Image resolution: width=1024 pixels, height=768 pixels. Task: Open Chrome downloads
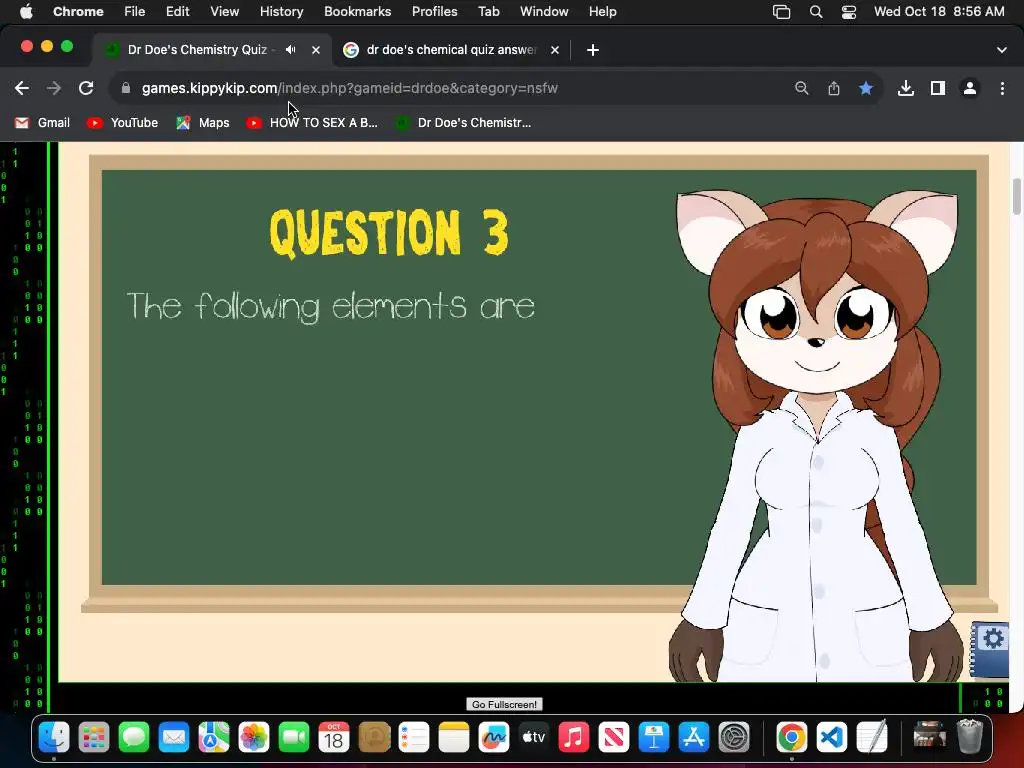905,88
